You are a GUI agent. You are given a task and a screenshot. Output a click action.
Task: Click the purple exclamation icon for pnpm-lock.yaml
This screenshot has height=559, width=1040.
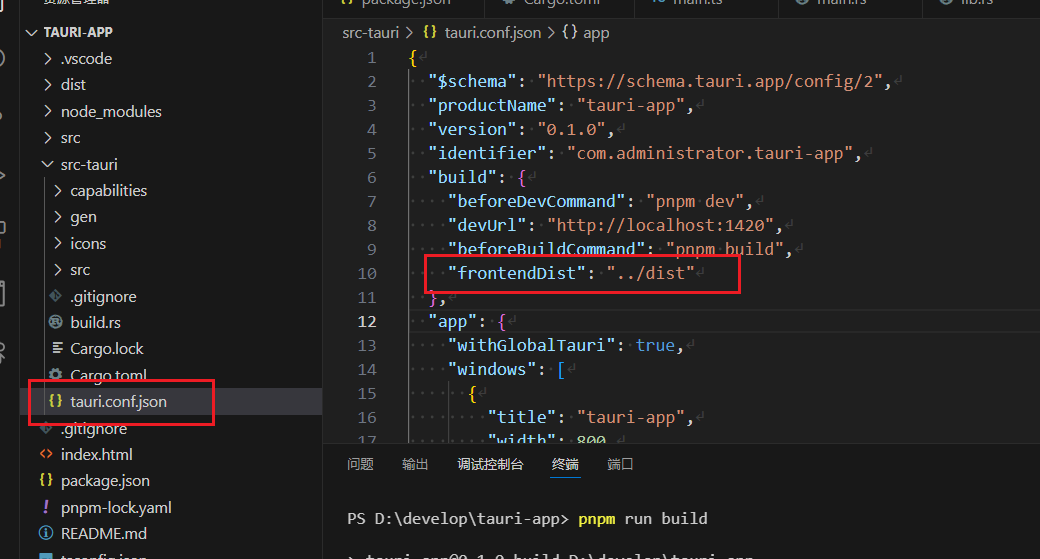coord(46,507)
